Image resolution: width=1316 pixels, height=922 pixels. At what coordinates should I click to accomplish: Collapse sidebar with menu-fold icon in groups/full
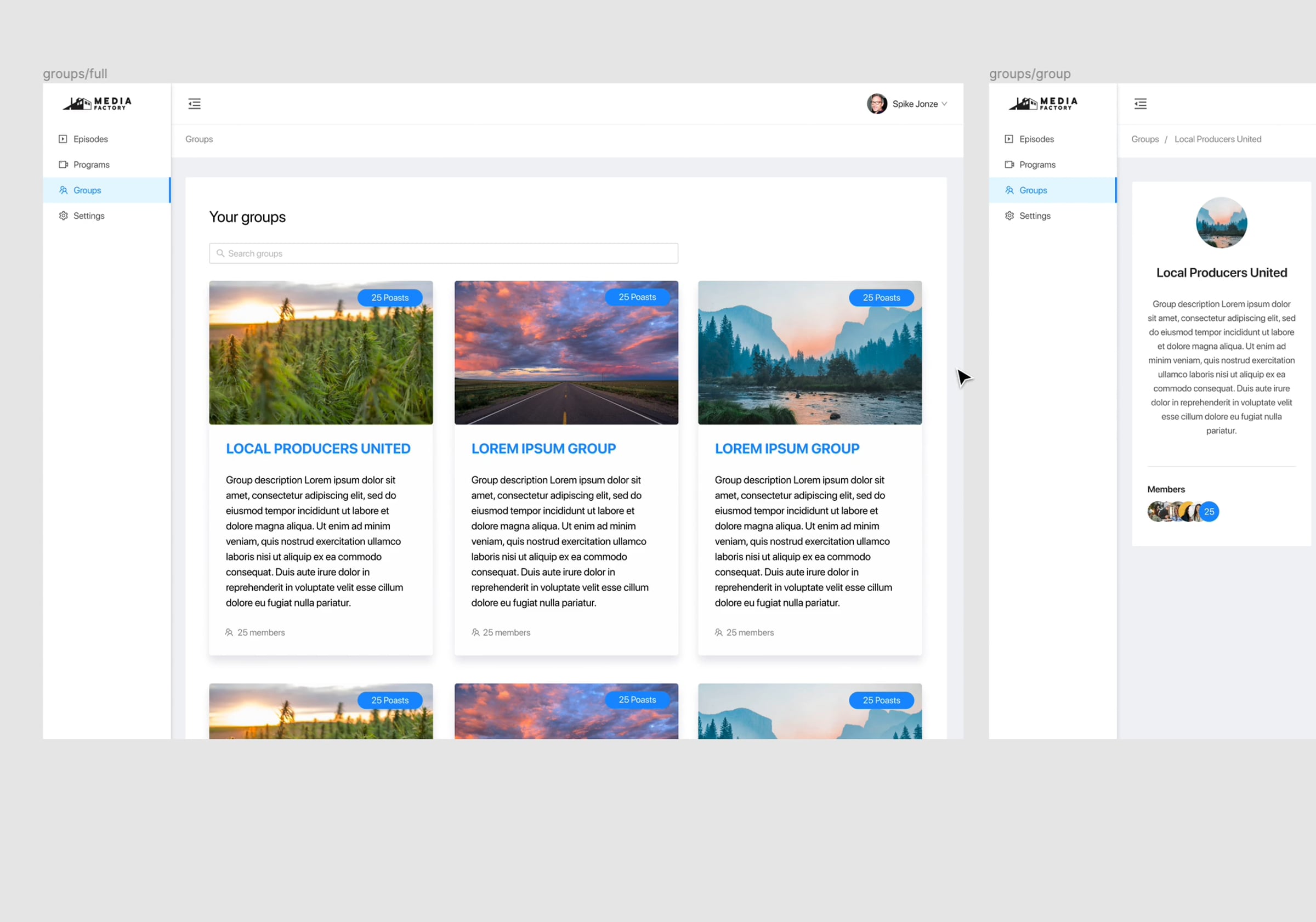[x=194, y=104]
